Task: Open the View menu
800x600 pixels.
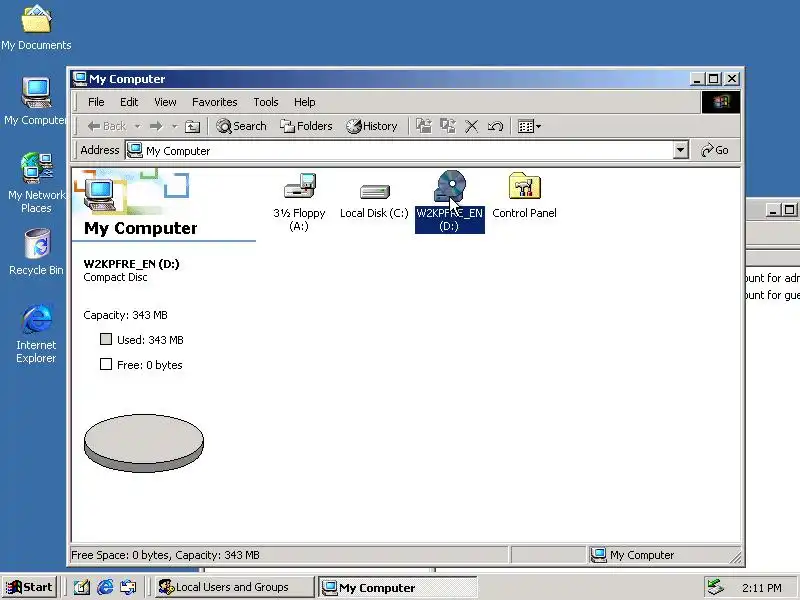Action: tap(165, 102)
